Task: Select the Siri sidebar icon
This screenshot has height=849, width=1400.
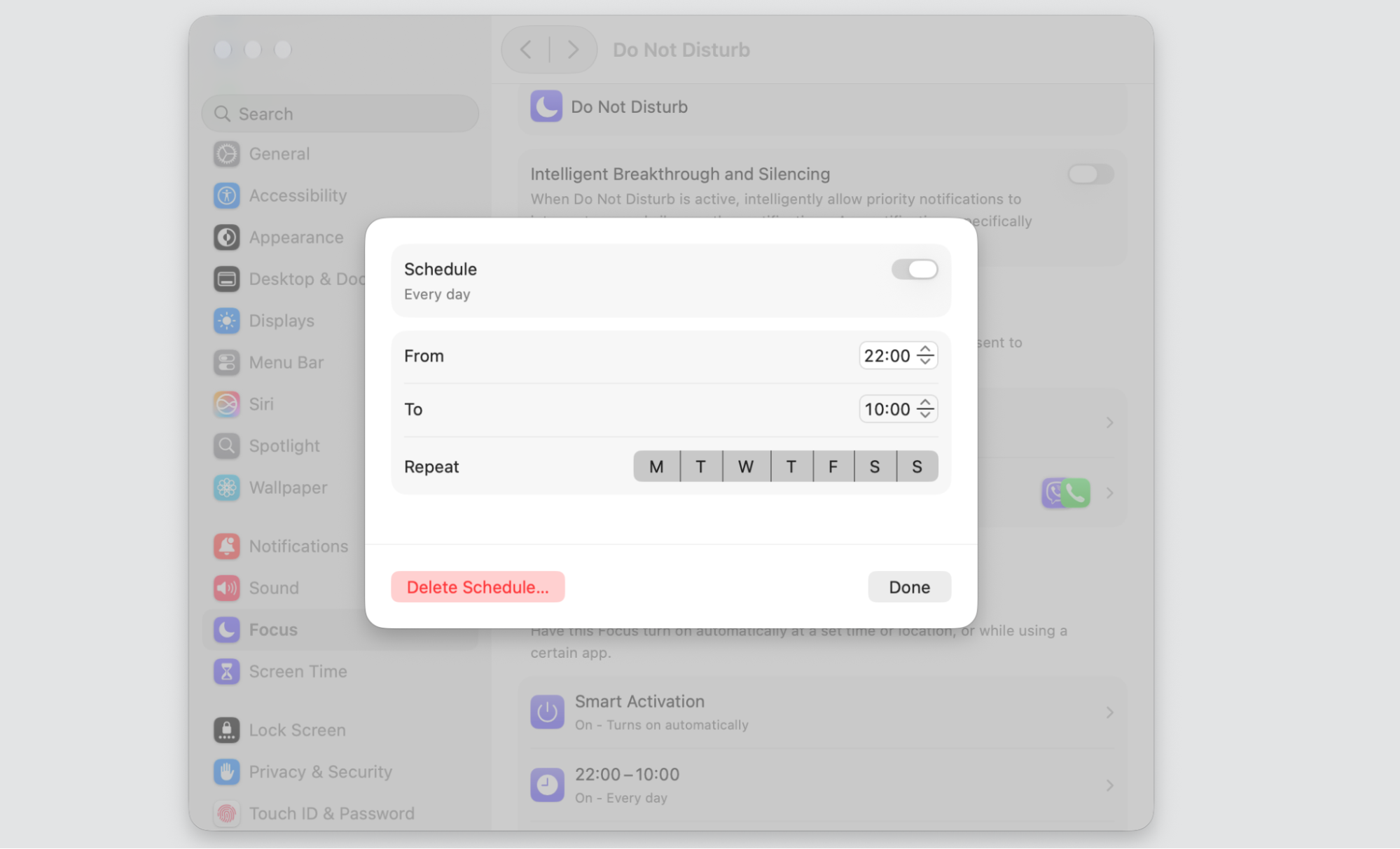Action: pyautogui.click(x=226, y=404)
